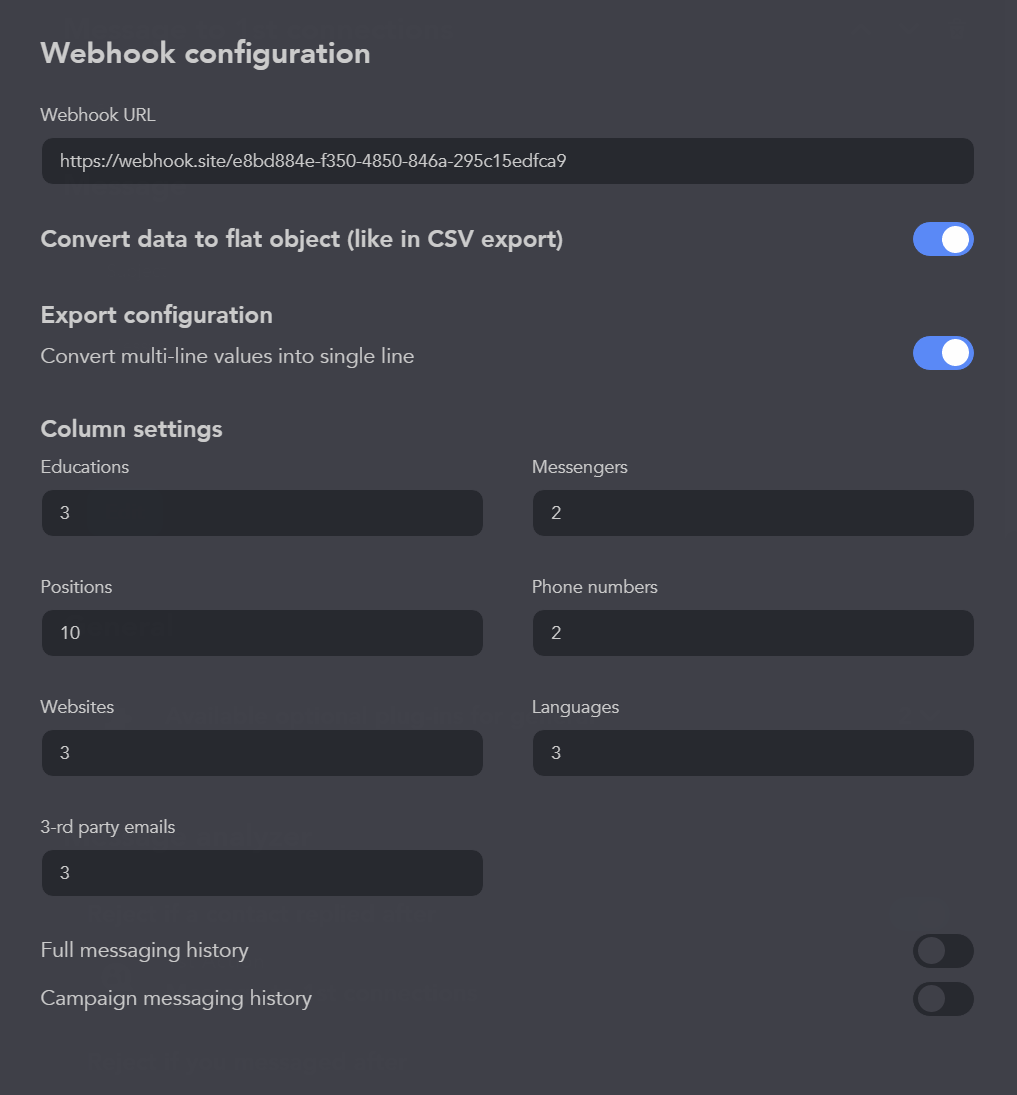Click the Column settings heading text
Viewport: 1017px width, 1095px height.
[131, 429]
